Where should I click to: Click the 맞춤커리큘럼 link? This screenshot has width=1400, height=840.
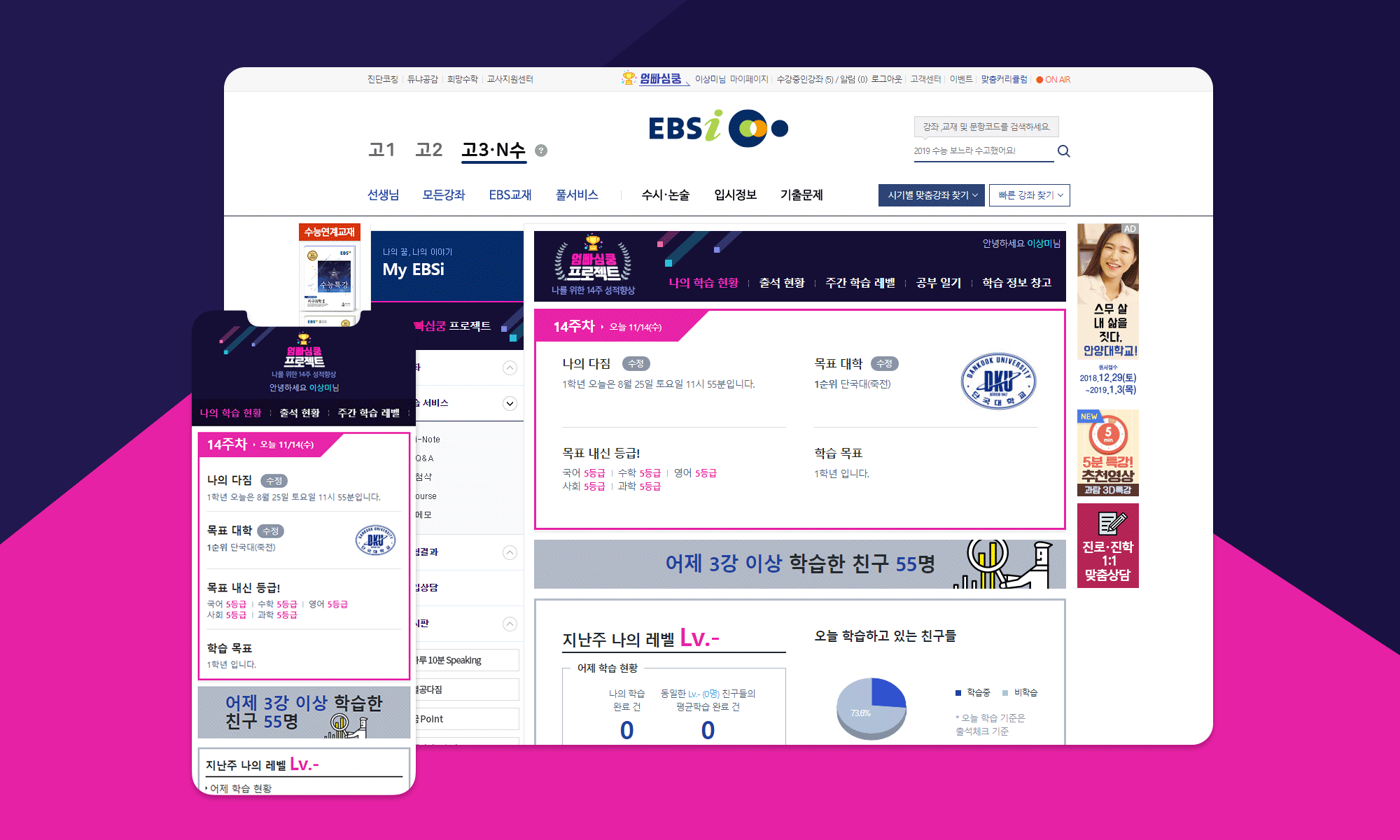pyautogui.click(x=1004, y=80)
